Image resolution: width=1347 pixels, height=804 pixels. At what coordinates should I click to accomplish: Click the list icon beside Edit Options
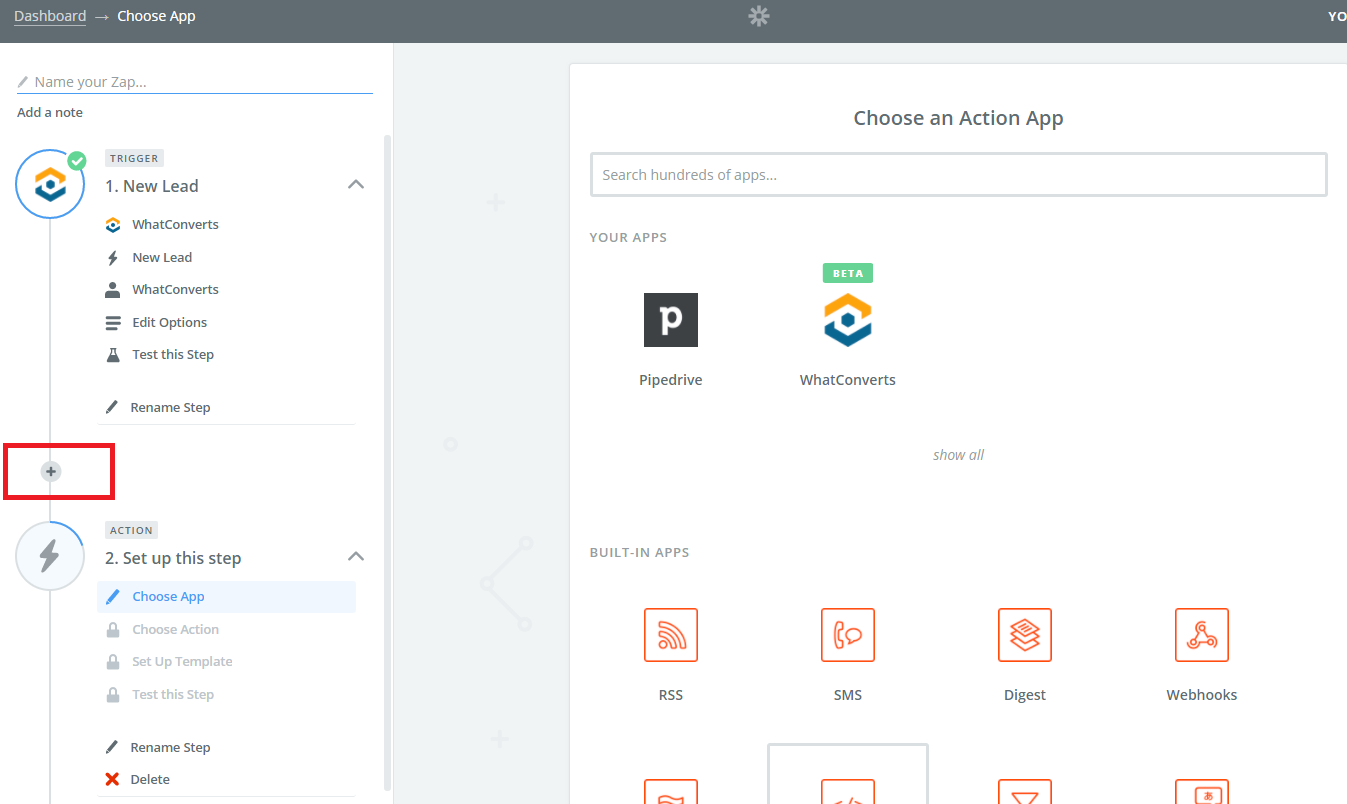pos(113,322)
